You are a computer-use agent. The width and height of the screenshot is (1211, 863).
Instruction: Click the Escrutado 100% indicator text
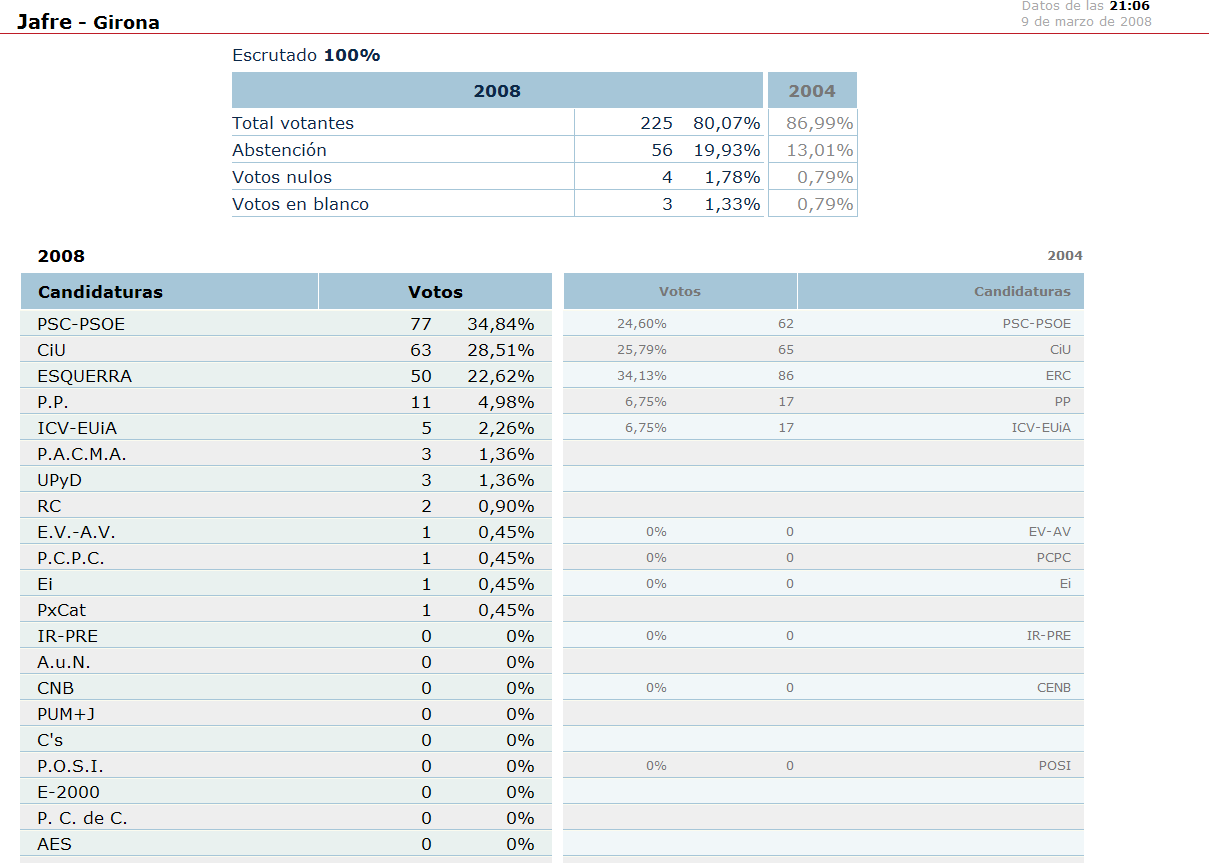click(306, 56)
